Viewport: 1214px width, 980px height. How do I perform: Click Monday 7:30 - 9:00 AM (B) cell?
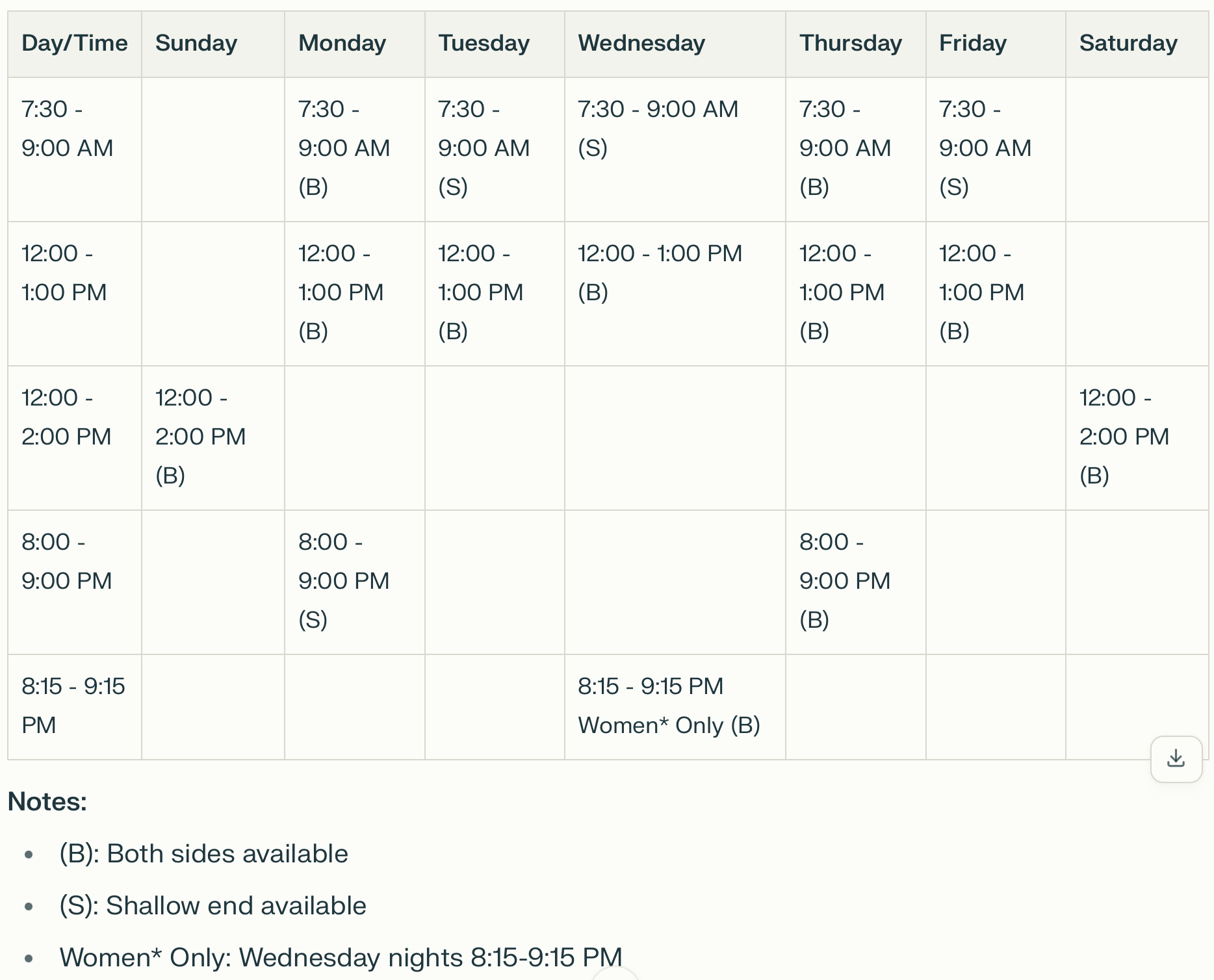[x=354, y=149]
